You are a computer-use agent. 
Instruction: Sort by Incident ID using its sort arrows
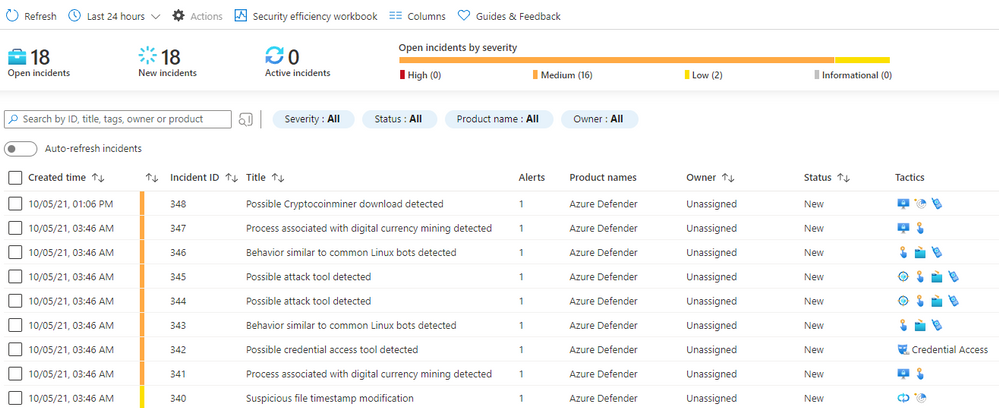(232, 178)
